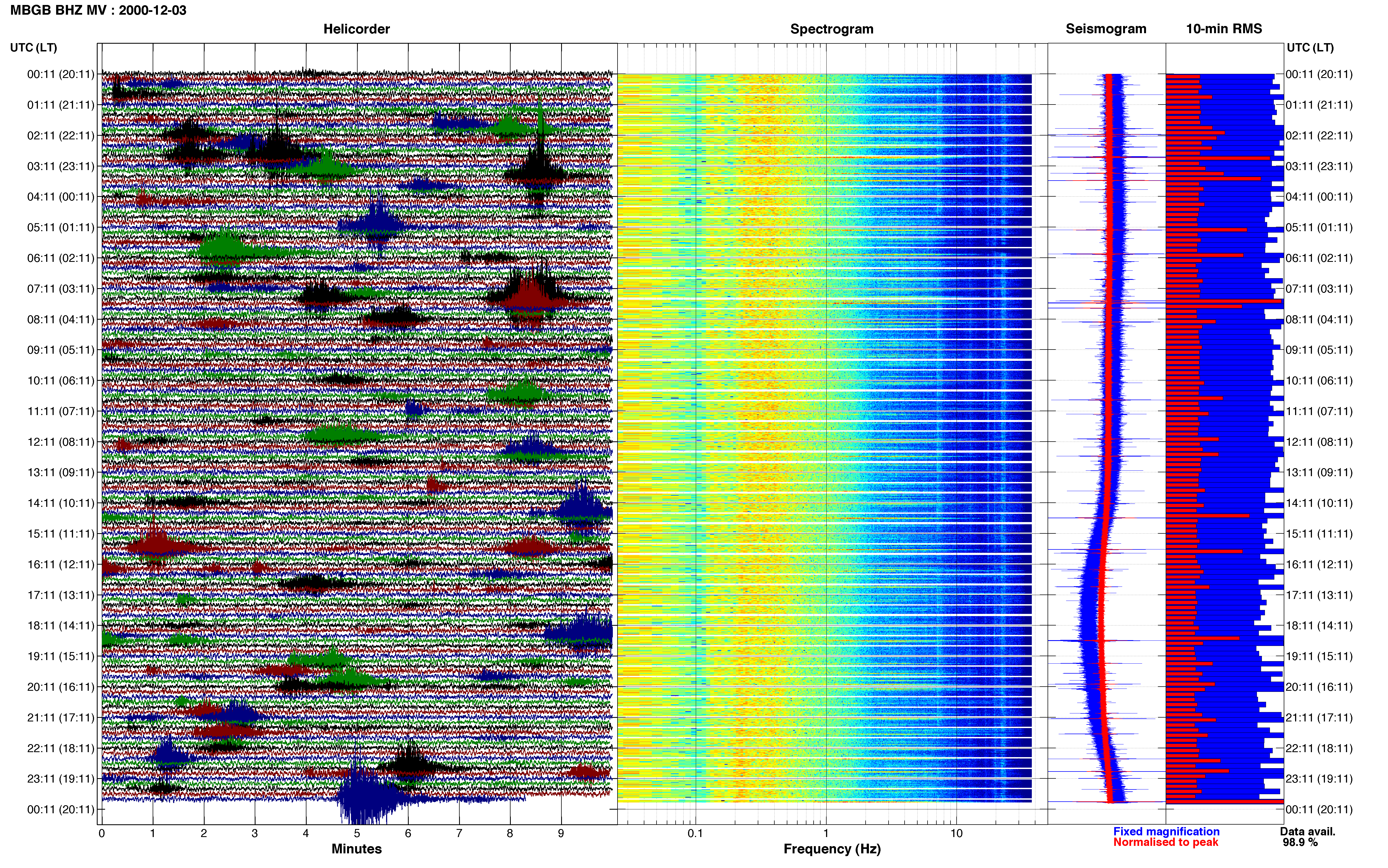The height and width of the screenshot is (868, 1388).
Task: Click the 'Spectrogram' panel heading
Action: 832,29
